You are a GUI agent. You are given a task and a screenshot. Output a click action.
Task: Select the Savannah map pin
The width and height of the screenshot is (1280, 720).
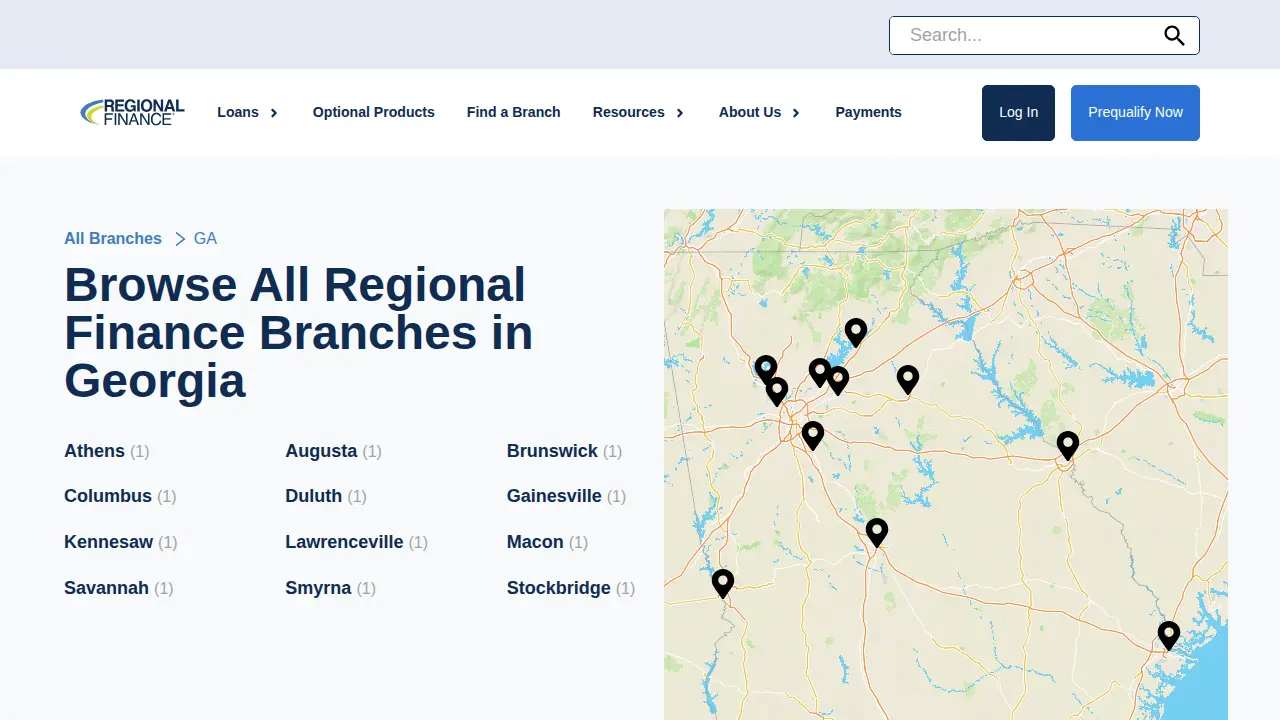click(1169, 635)
